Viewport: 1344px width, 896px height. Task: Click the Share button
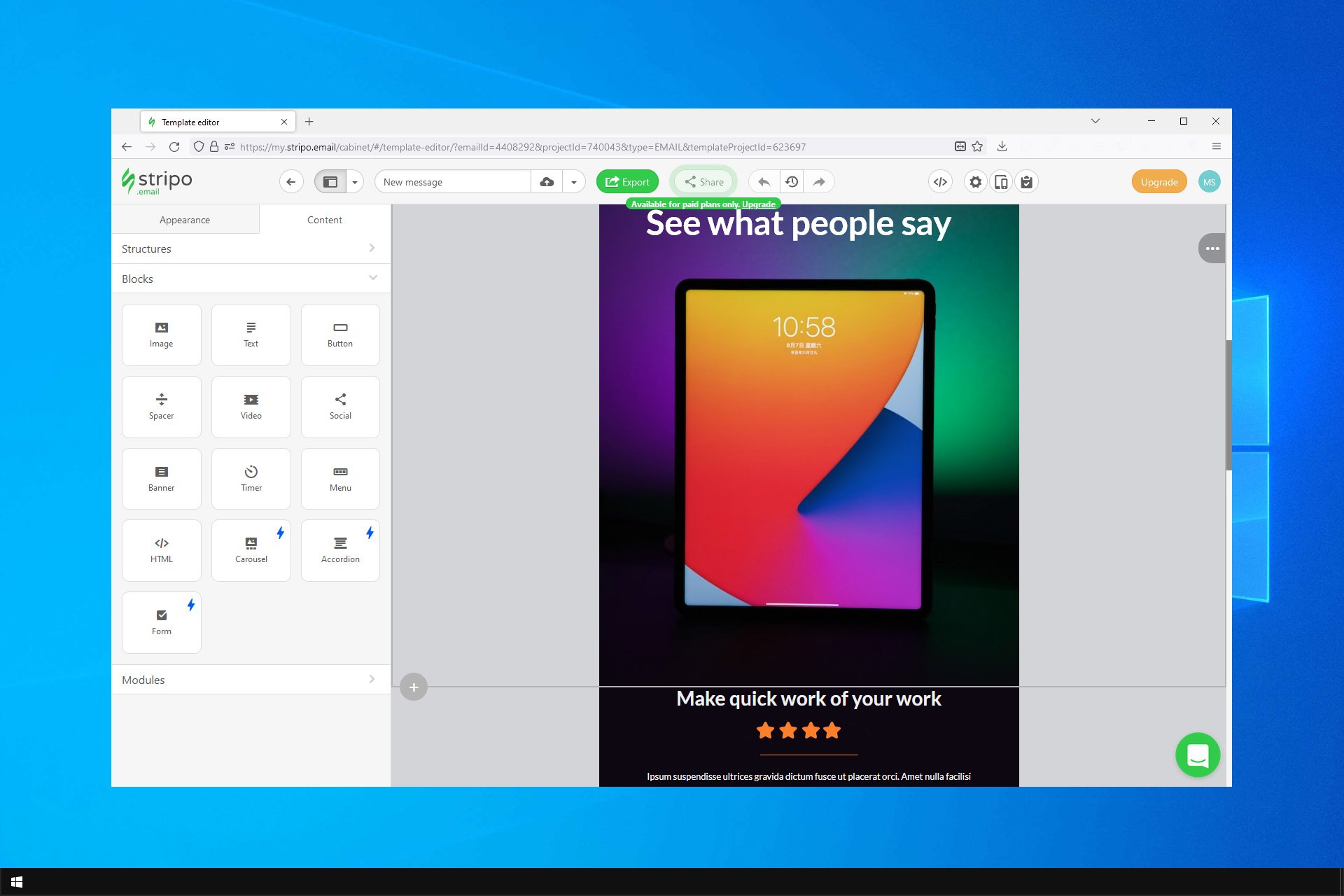[x=703, y=182]
